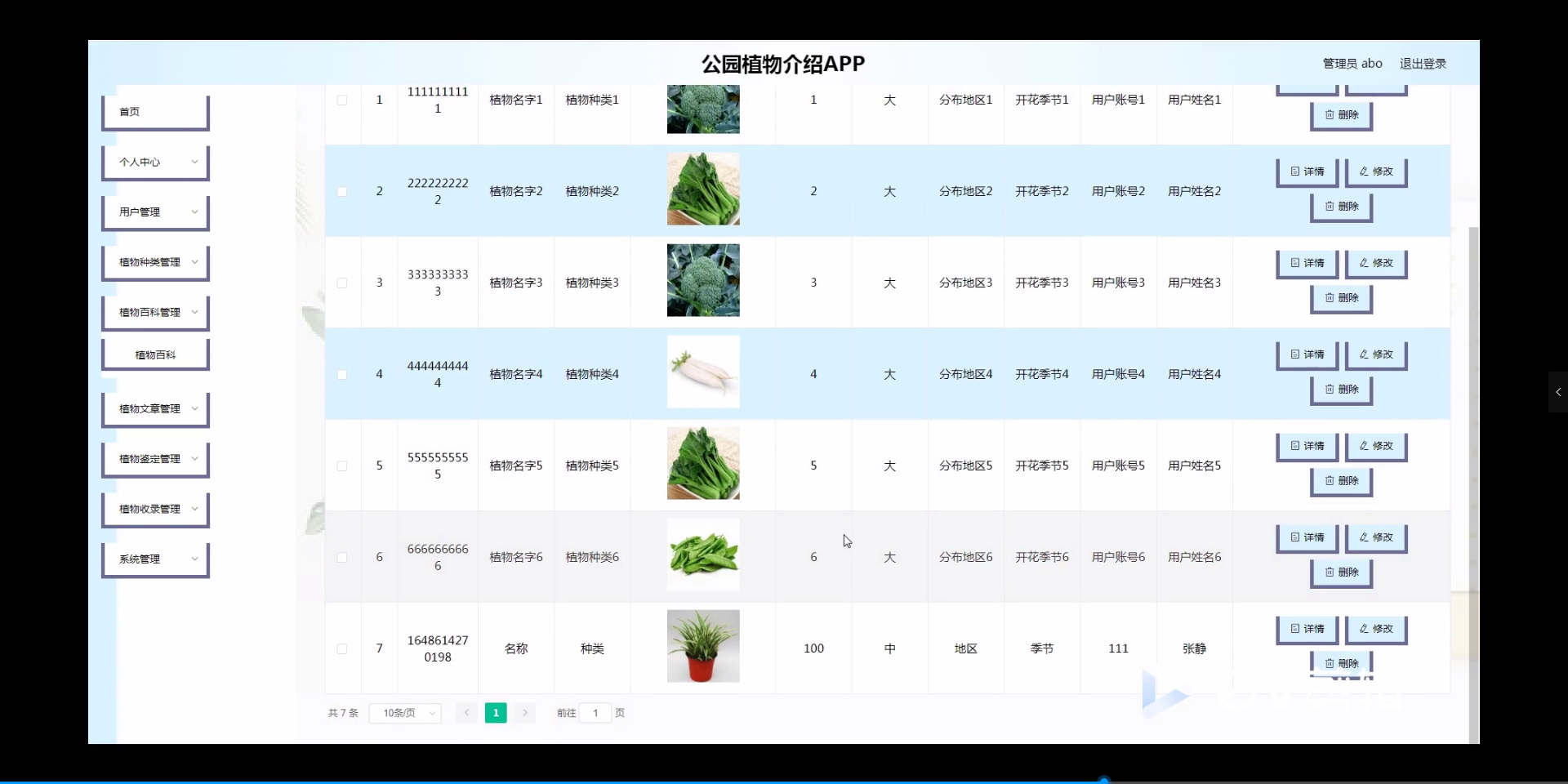Expand the 植物种类管理 menu

(155, 263)
